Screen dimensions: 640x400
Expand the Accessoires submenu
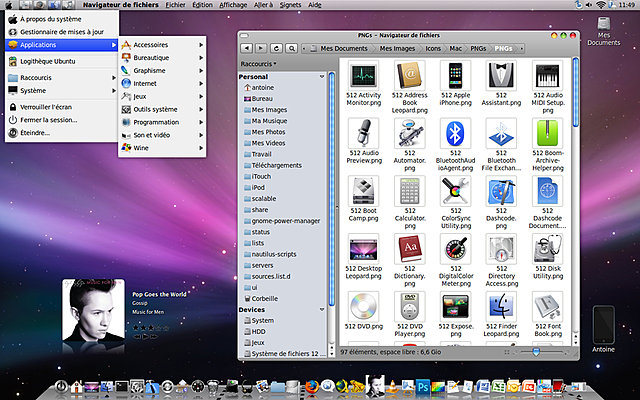162,45
